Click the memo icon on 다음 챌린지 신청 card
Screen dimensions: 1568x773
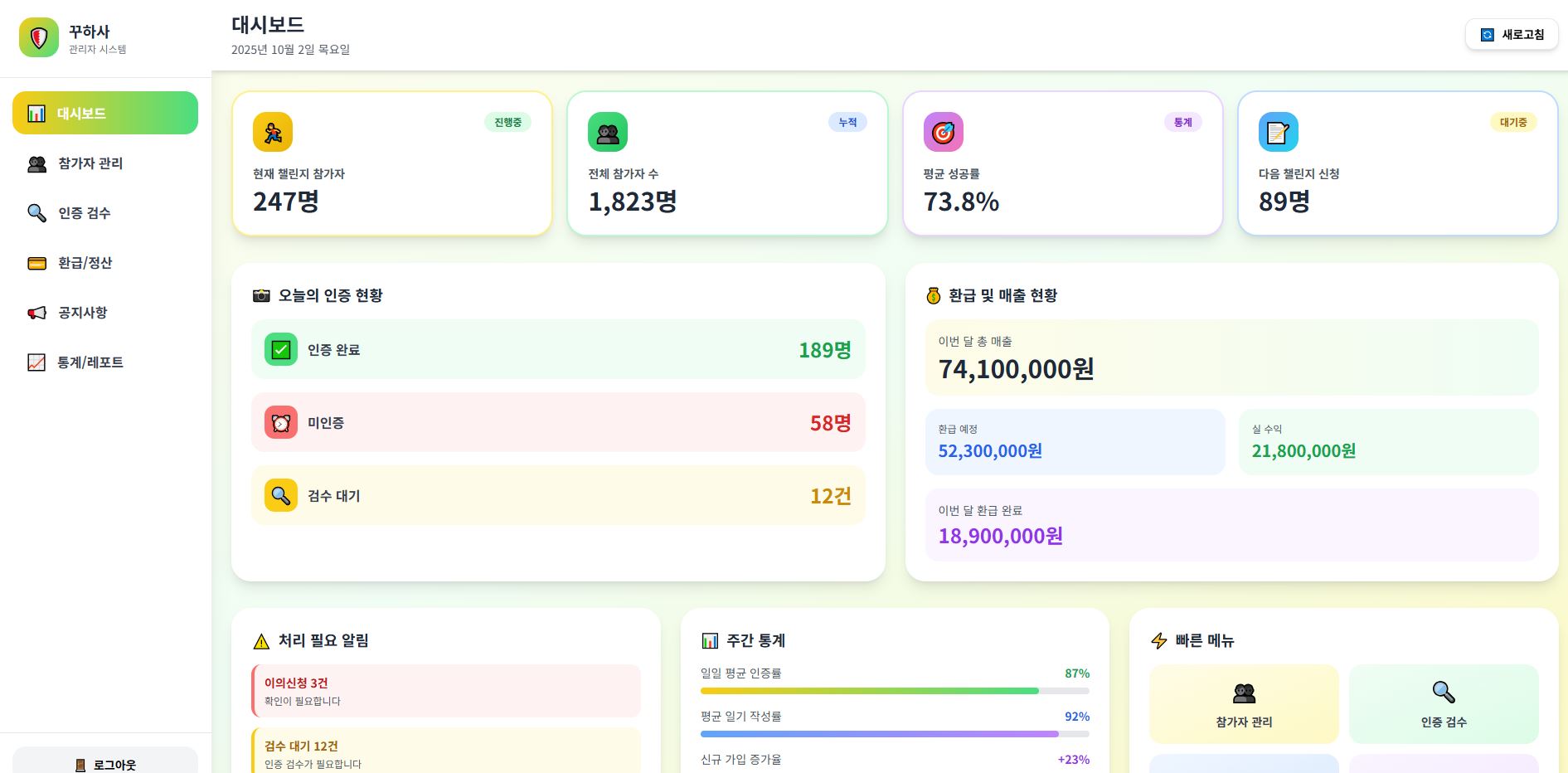pos(1279,132)
